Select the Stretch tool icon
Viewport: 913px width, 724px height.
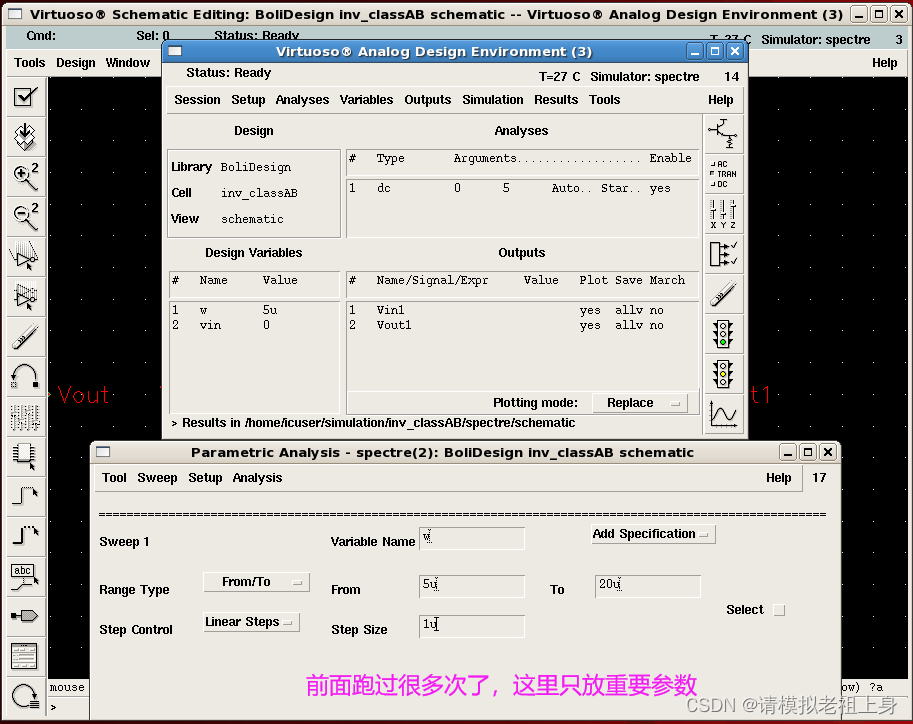coord(25,256)
